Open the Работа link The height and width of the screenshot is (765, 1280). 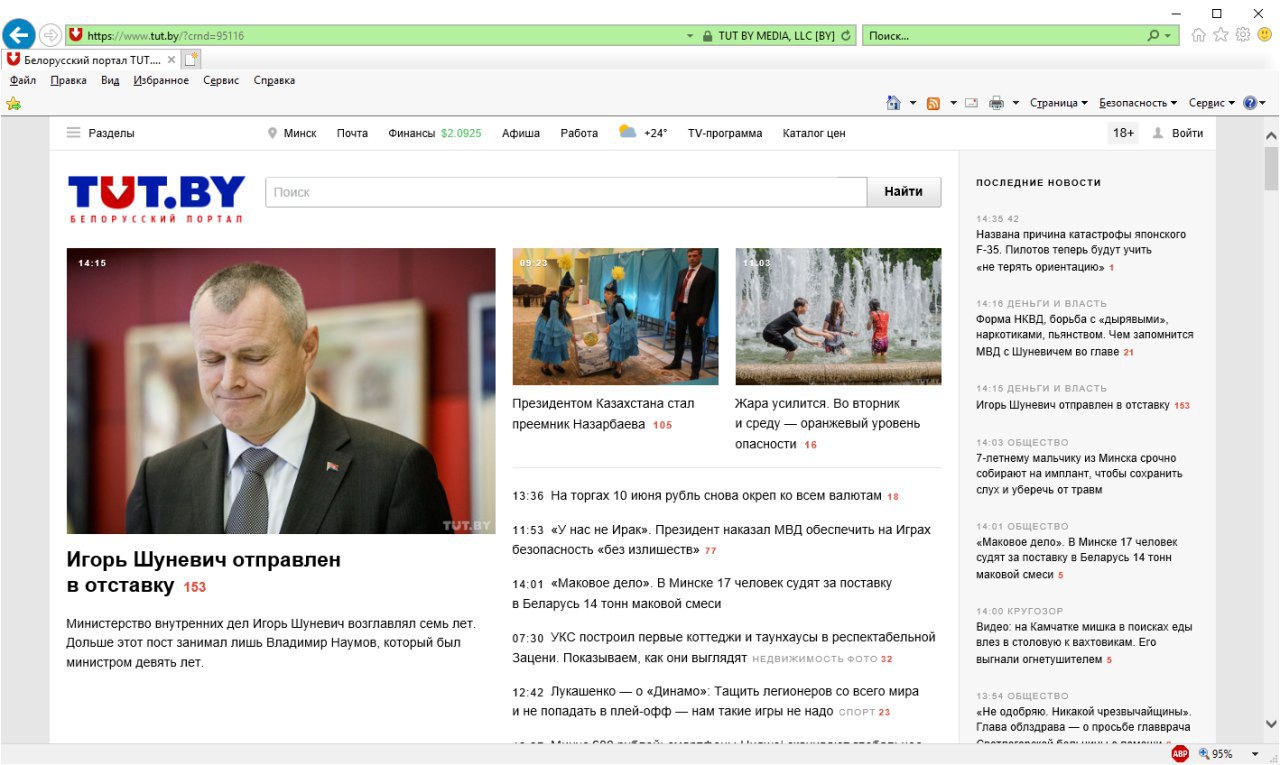(579, 133)
